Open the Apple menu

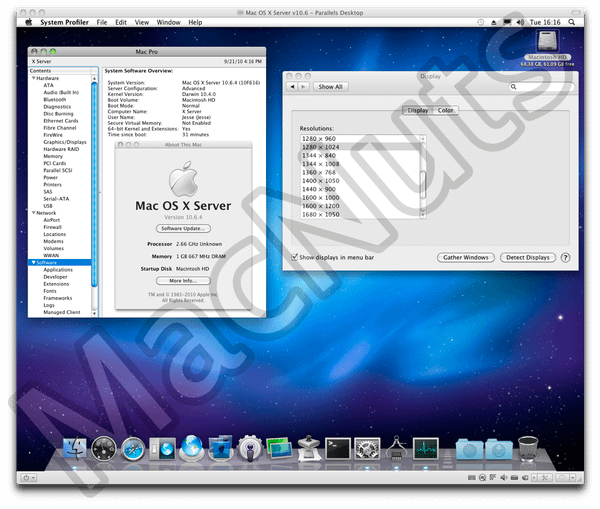[x=29, y=22]
